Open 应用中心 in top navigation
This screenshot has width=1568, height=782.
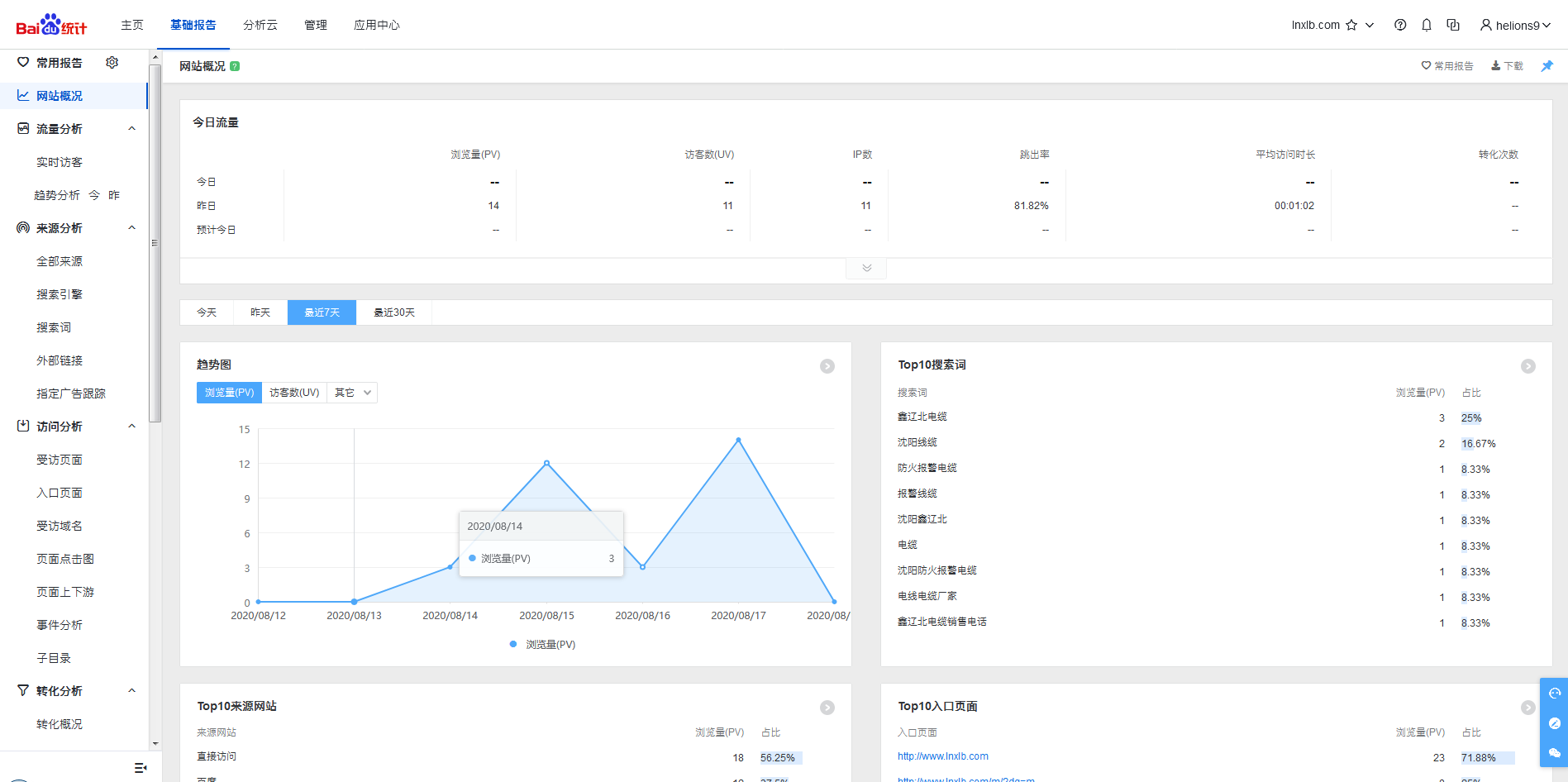pyautogui.click(x=377, y=25)
